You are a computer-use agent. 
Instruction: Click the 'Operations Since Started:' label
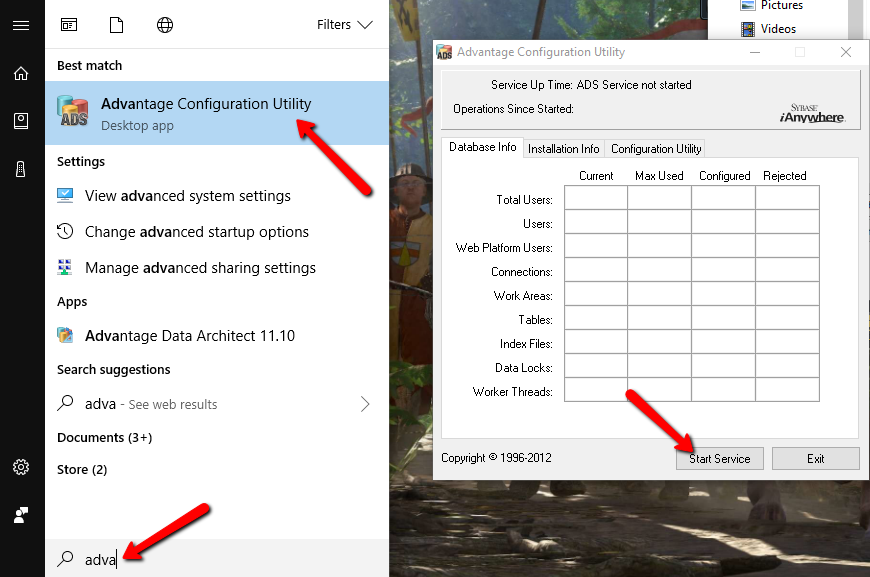513,109
